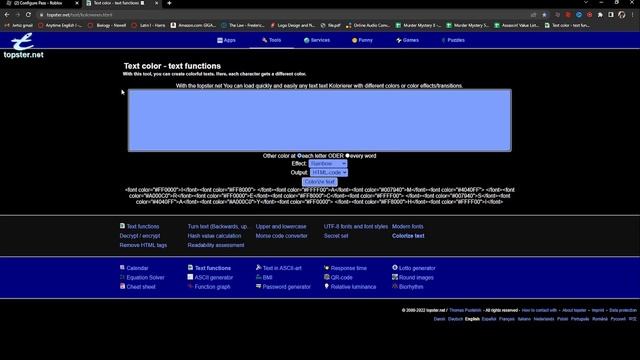Open the Apps menu

(x=226, y=40)
